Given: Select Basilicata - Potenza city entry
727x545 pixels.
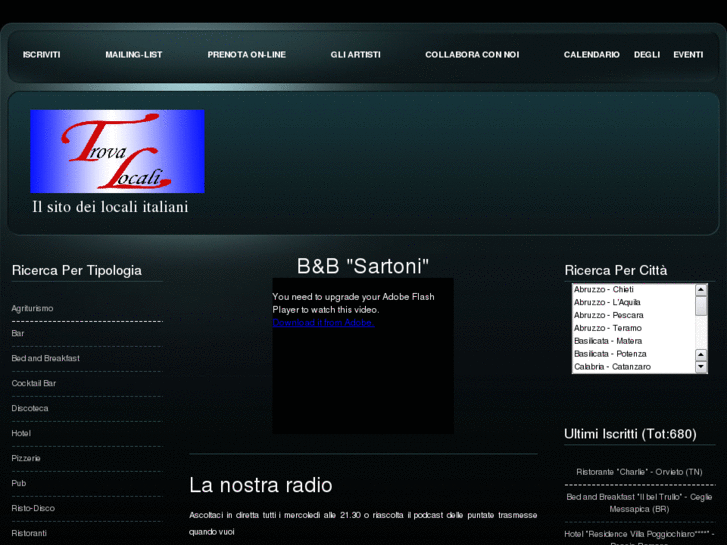Looking at the screenshot, I should point(633,354).
